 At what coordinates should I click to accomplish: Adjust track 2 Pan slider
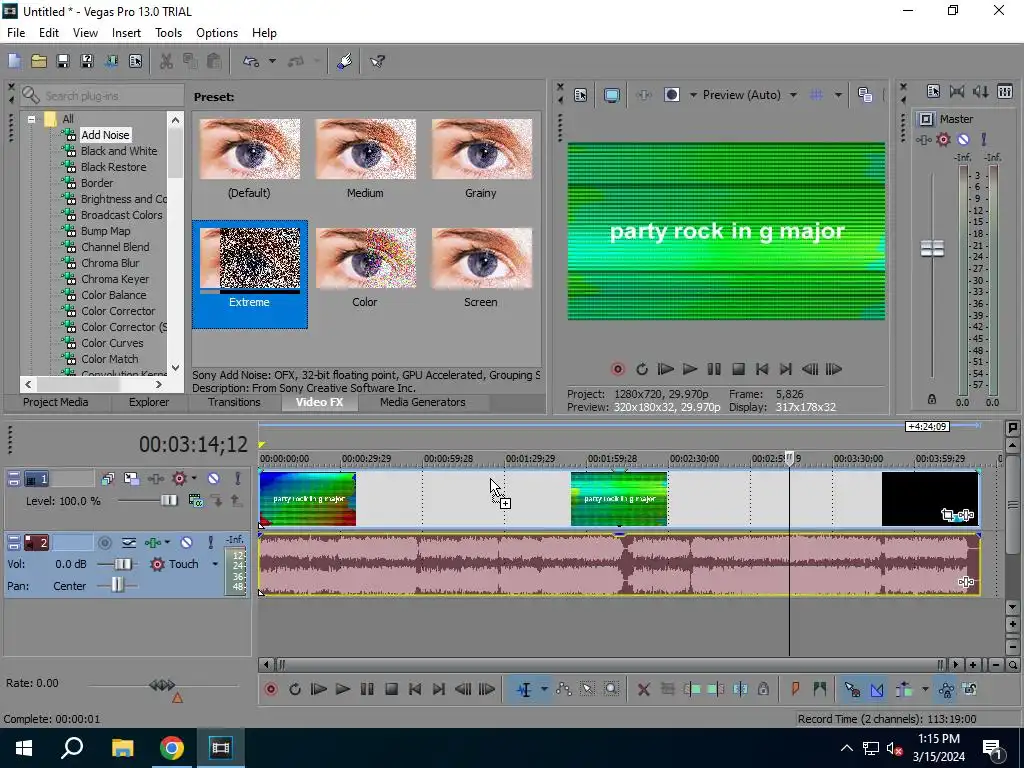(117, 584)
